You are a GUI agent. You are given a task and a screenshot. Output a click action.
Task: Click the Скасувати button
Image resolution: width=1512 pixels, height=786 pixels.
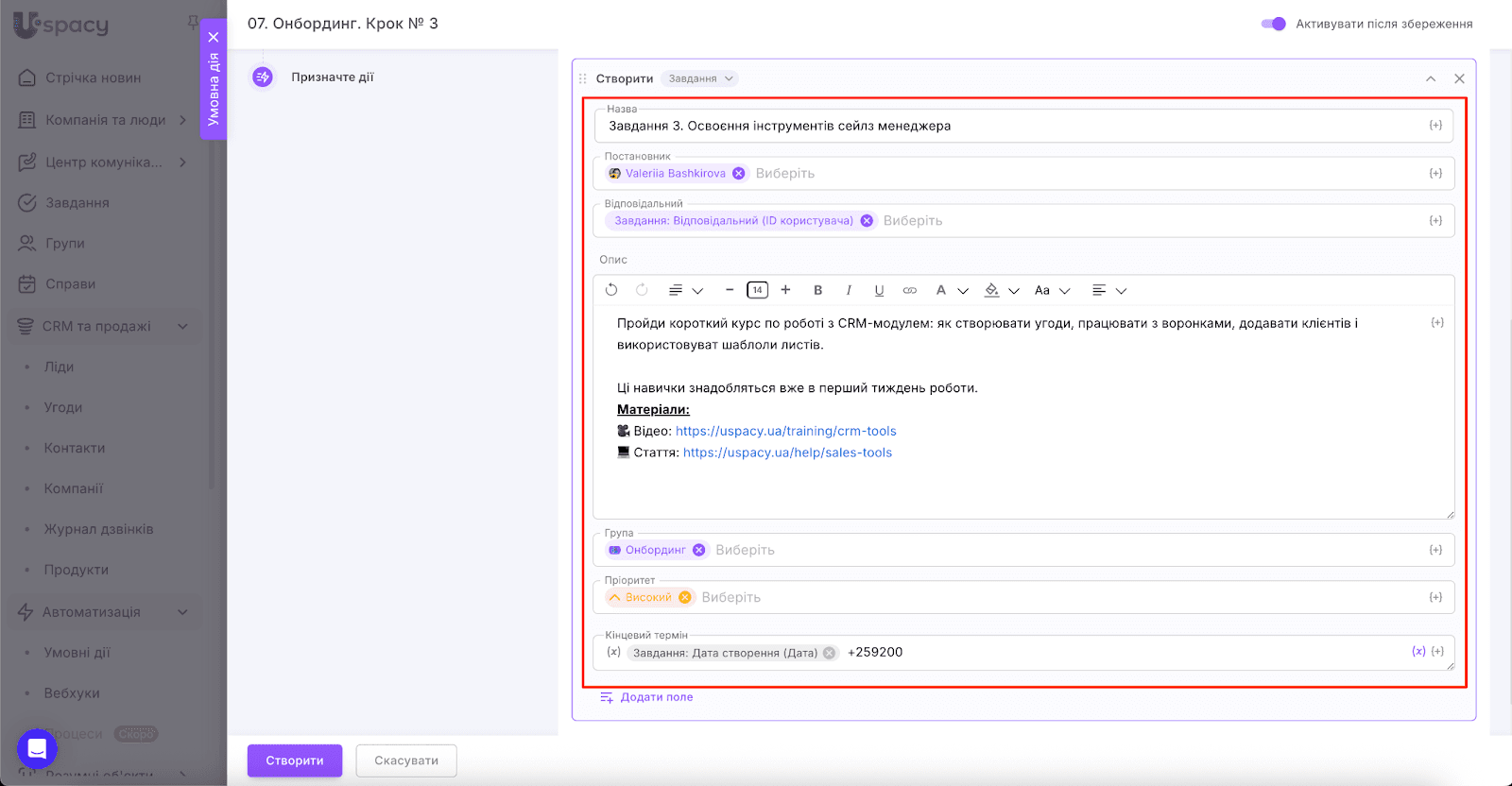point(406,760)
